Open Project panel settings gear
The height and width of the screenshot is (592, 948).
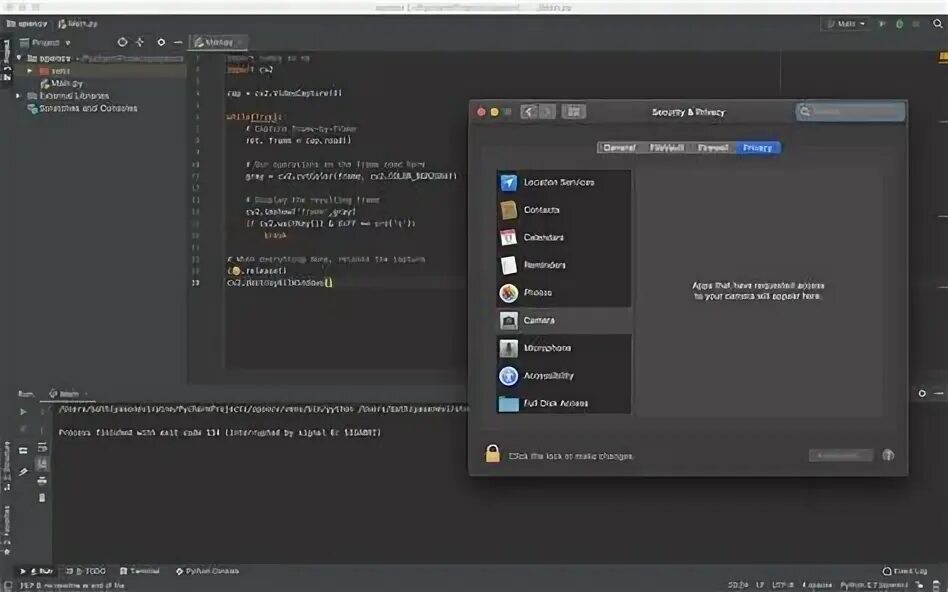click(x=161, y=42)
